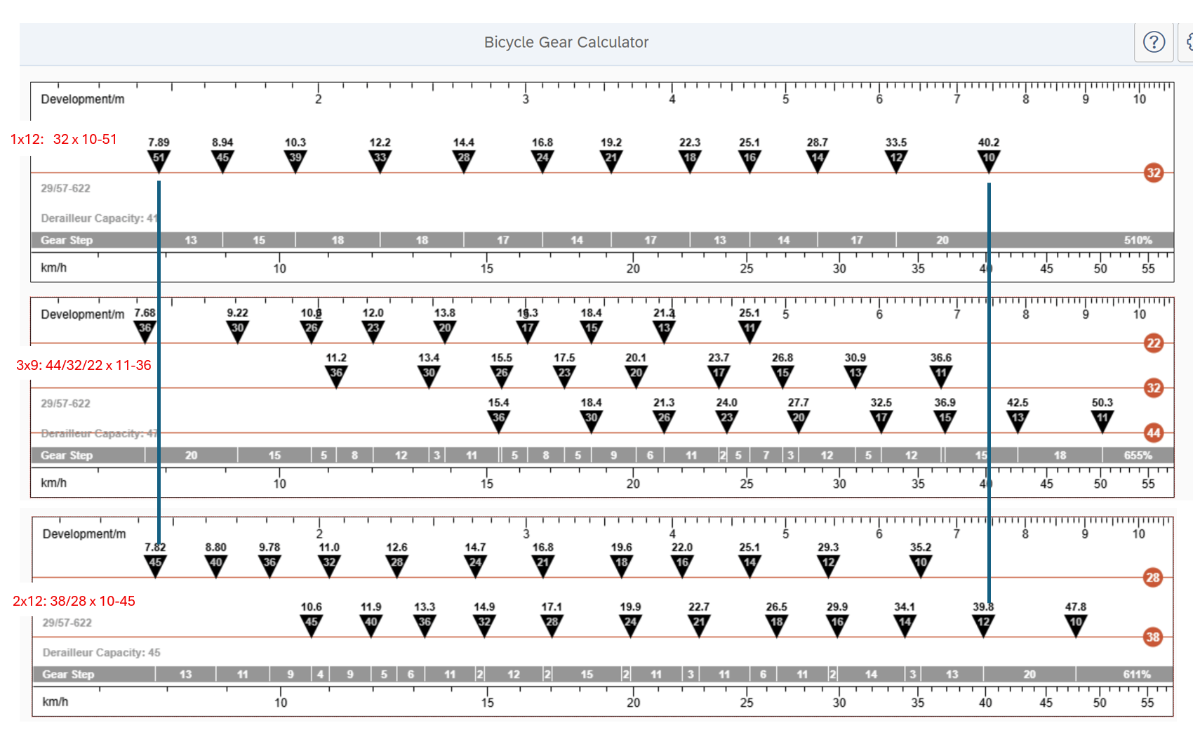Screen dimensions: 1200x730
Task: Pick the 28-tooth sprocket marker labeled 17.1
Action: click(551, 624)
